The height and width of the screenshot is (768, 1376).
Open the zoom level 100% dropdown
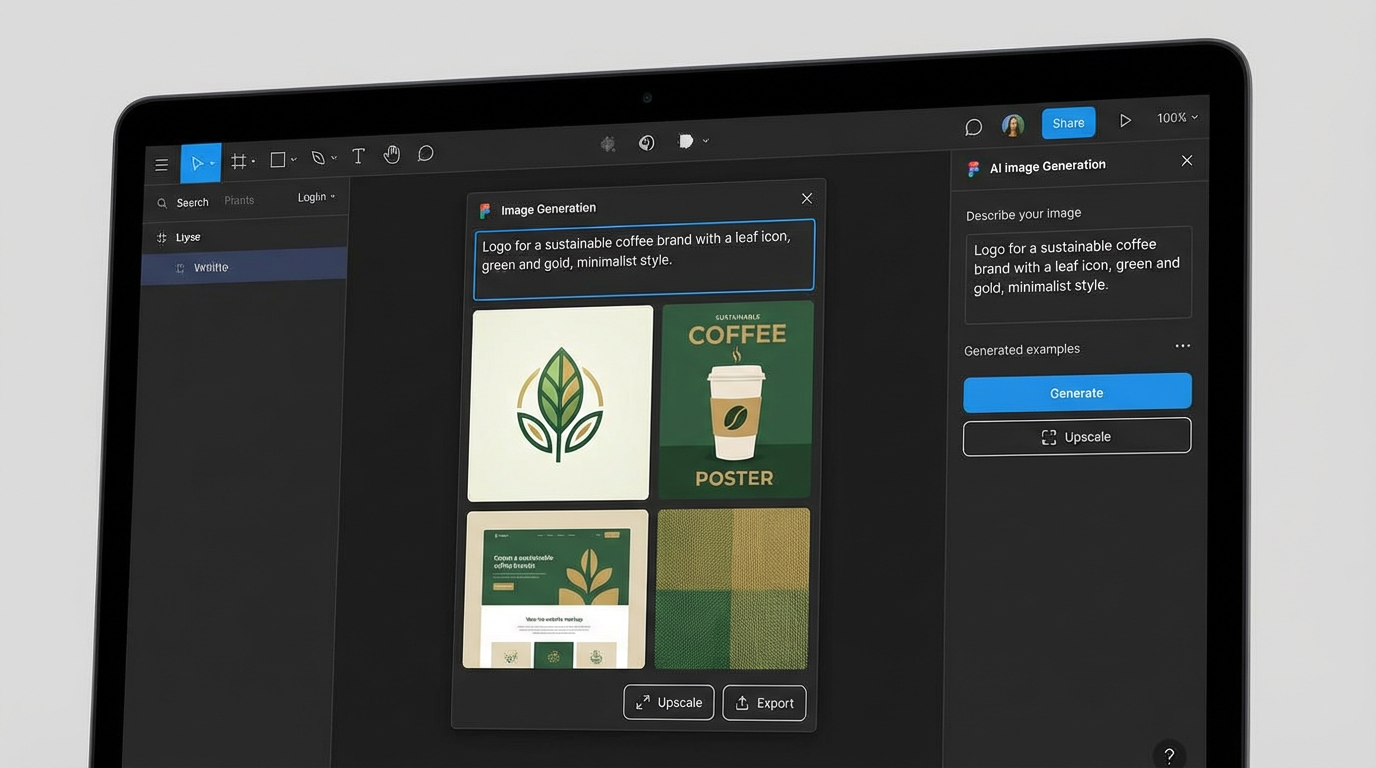[x=1177, y=117]
